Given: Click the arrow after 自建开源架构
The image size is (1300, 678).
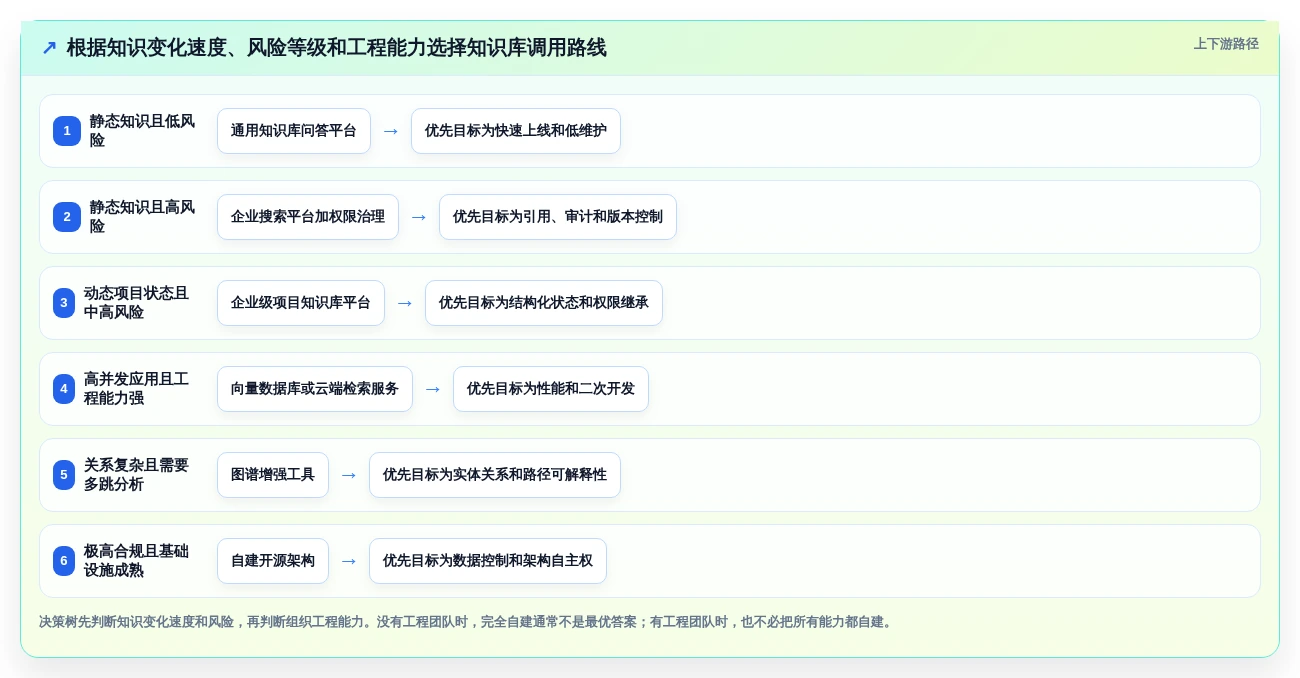Looking at the screenshot, I should [x=349, y=561].
